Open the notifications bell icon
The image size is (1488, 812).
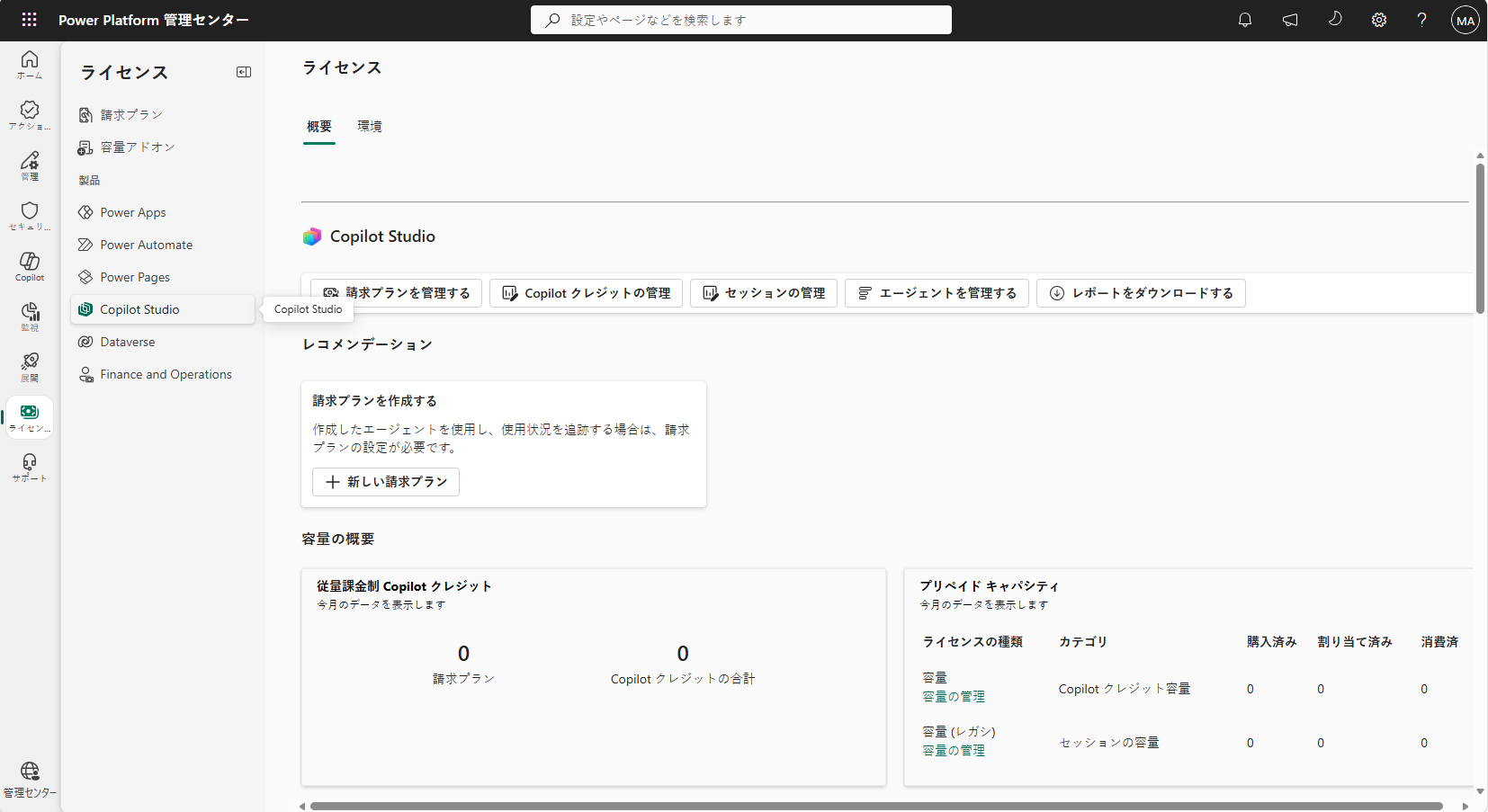(x=1245, y=20)
